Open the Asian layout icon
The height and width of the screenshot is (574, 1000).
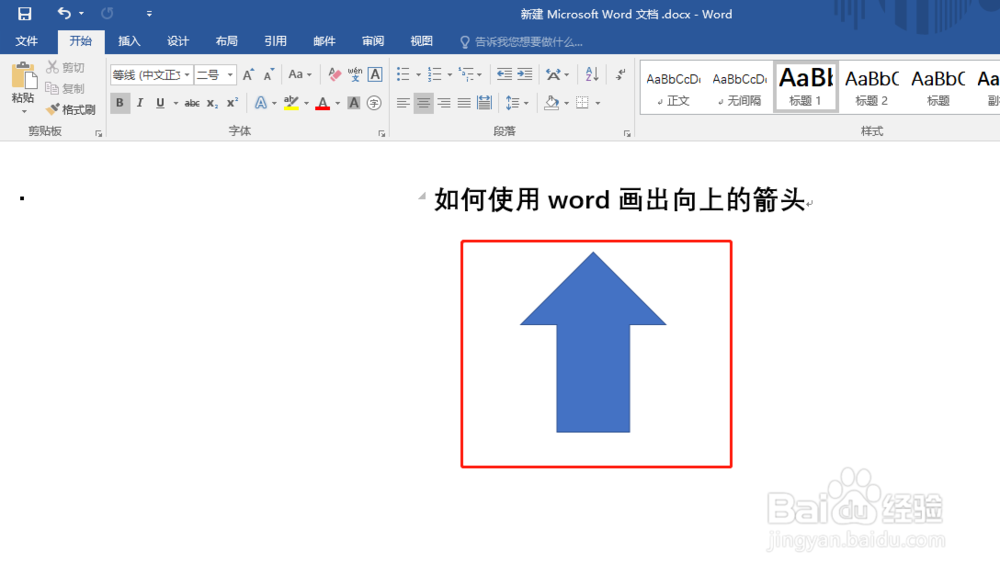click(x=554, y=75)
